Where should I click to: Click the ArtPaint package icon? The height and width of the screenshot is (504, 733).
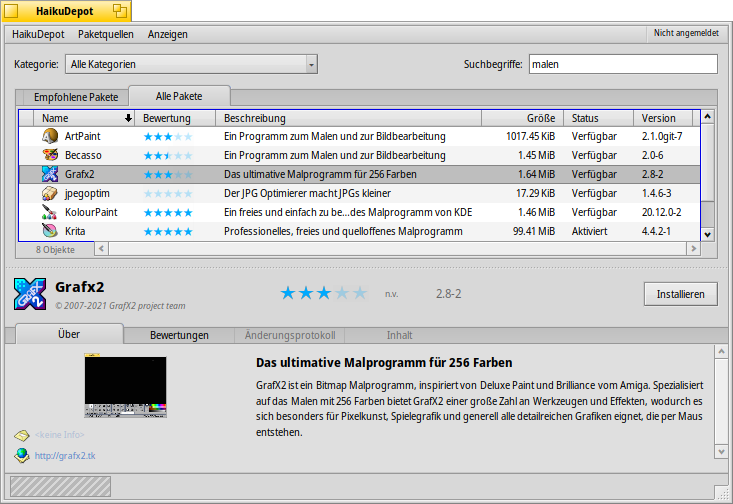50,136
